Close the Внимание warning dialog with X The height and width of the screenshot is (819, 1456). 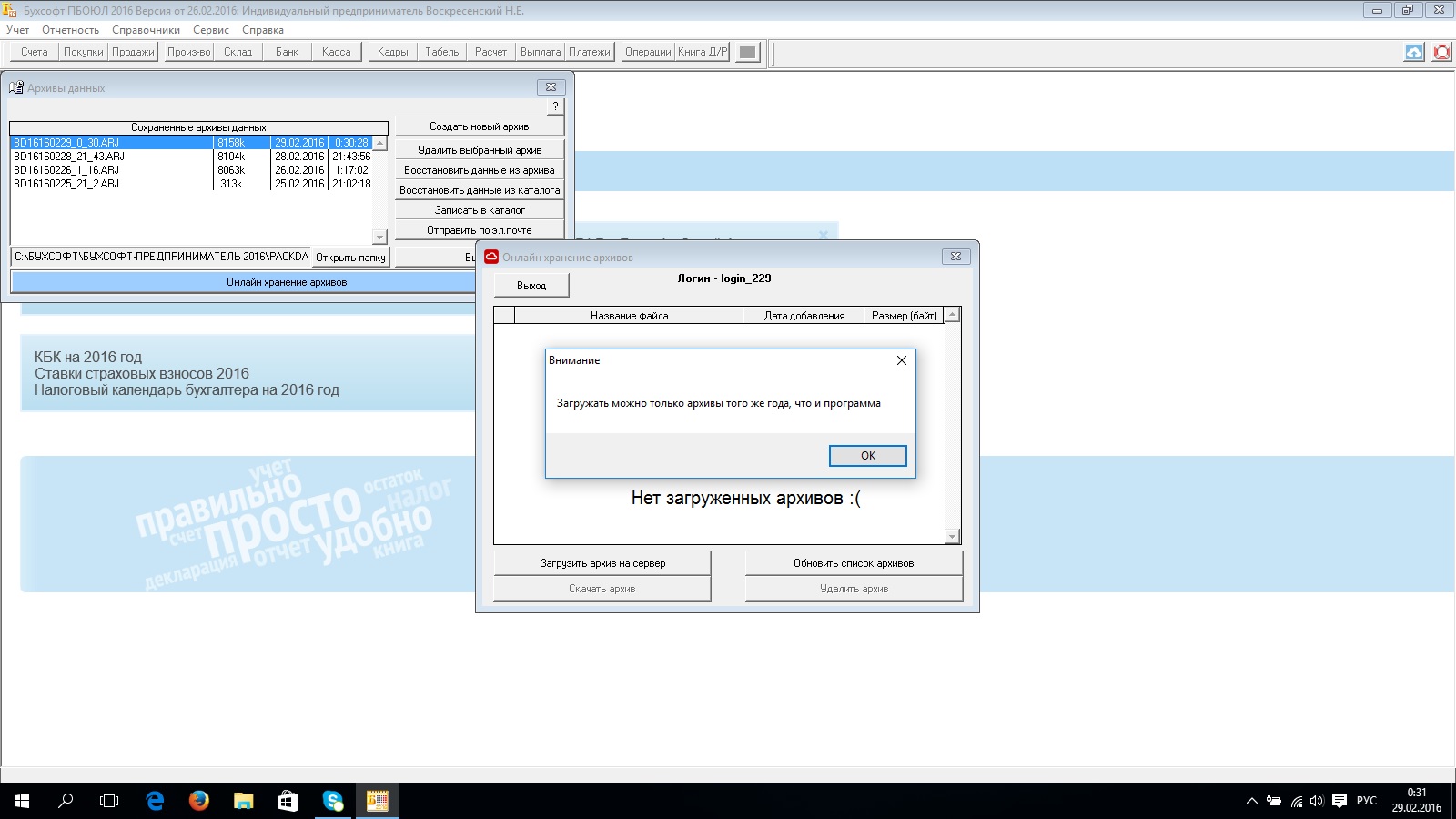coord(901,360)
